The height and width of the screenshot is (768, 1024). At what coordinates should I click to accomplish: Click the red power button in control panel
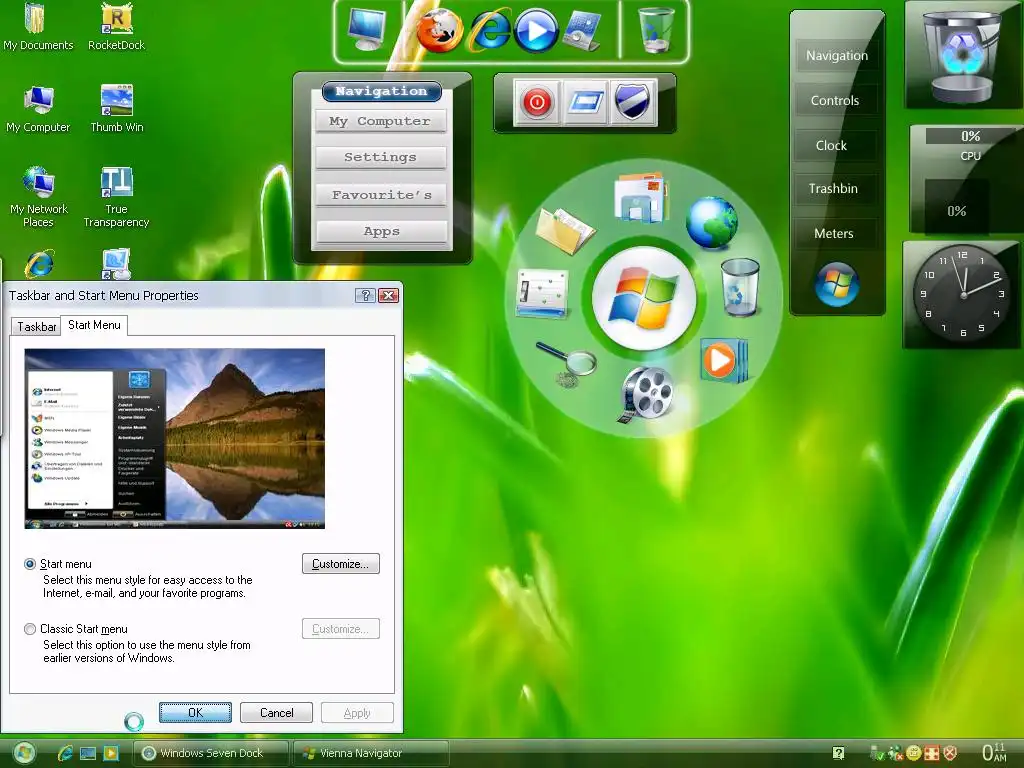tap(537, 103)
